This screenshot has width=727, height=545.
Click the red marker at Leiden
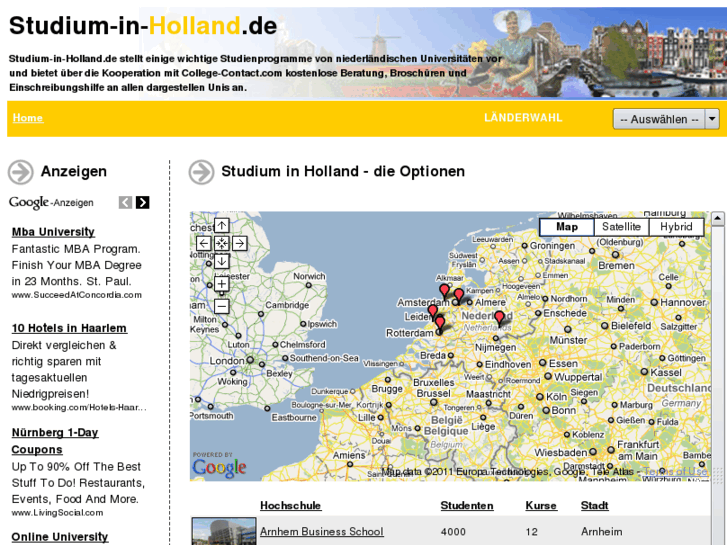(x=433, y=312)
